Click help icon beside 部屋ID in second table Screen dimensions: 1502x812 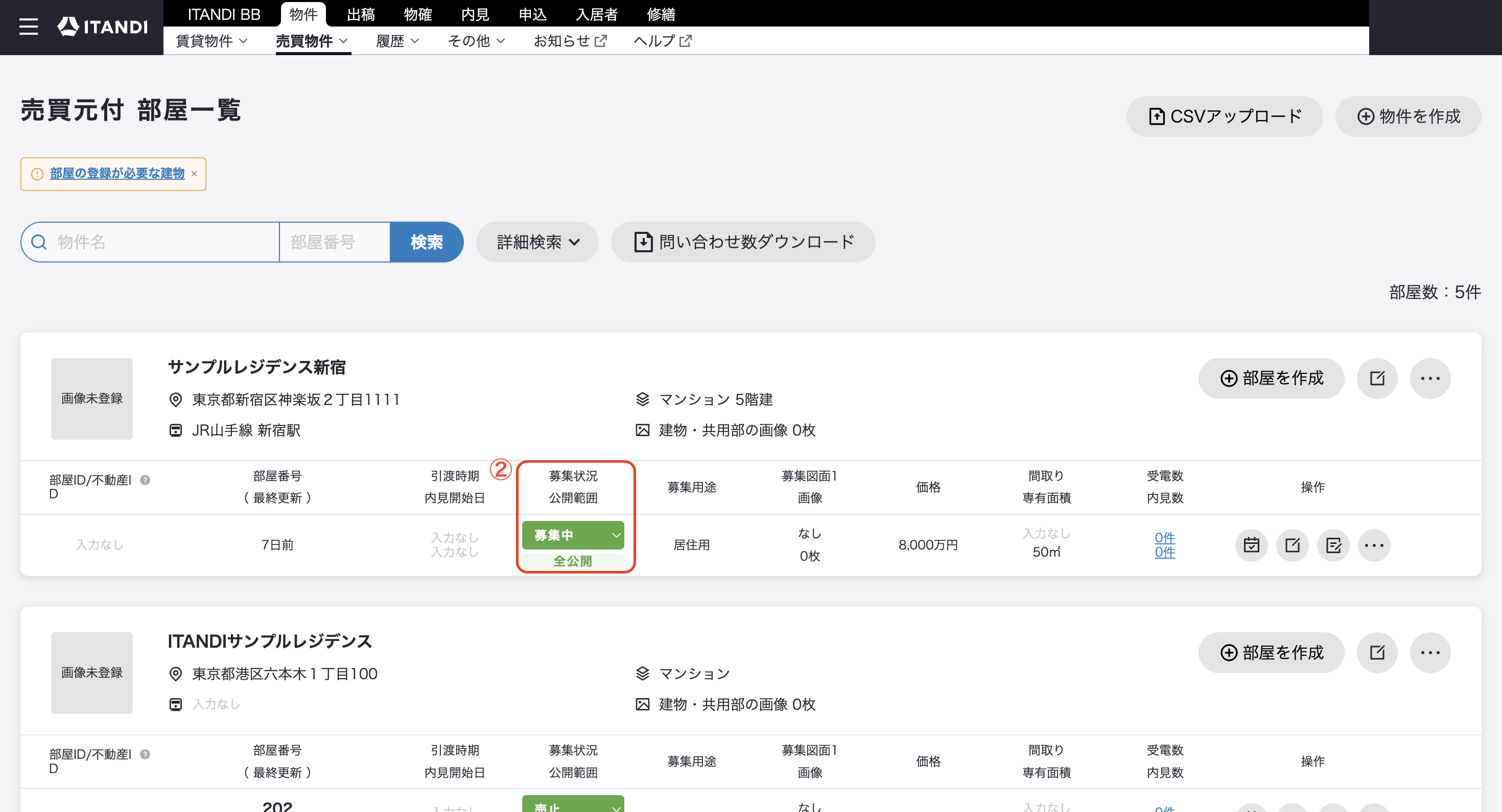click(145, 754)
